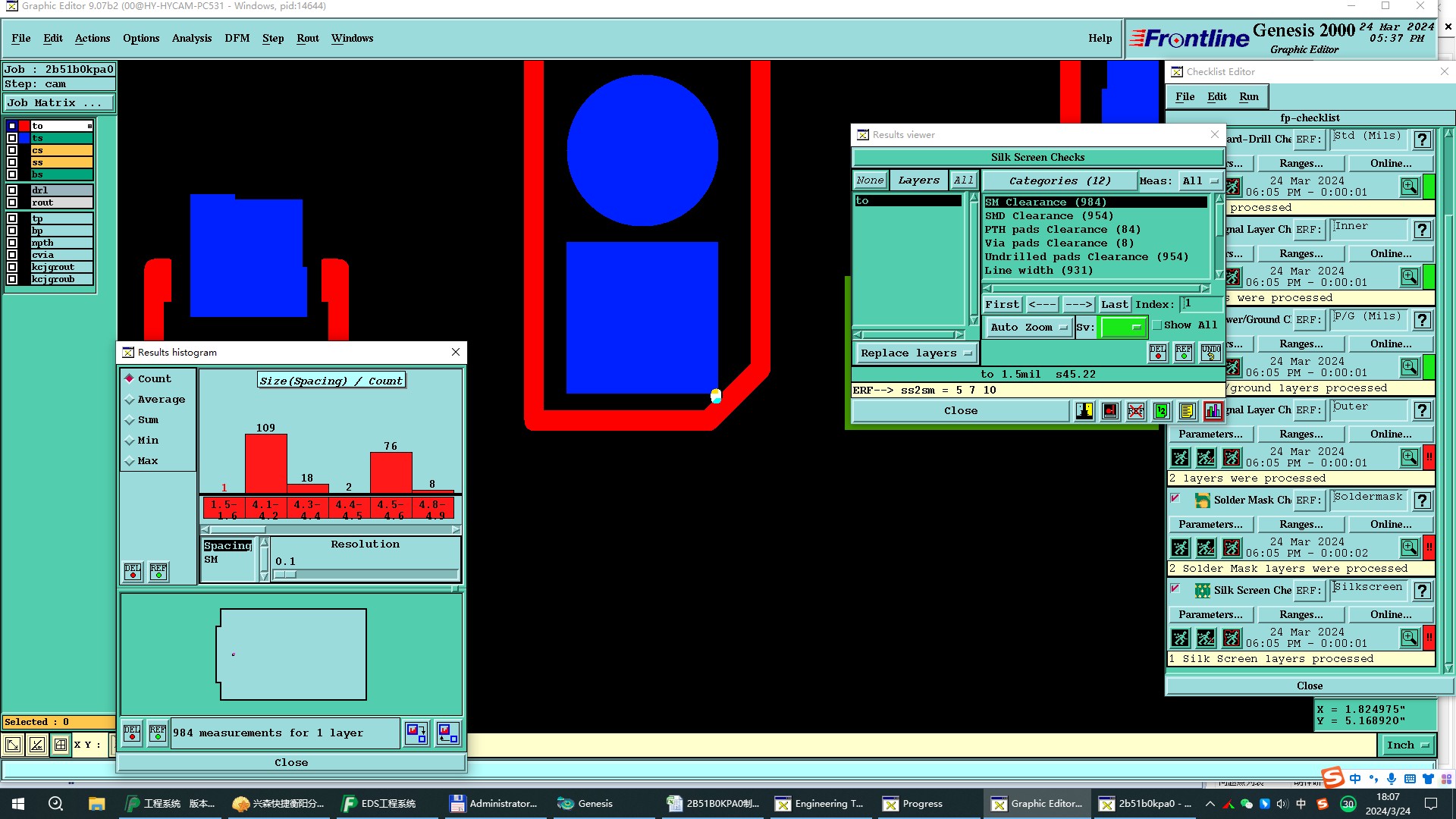This screenshot has width=1456, height=819.
Task: Click the crossed-out REF icon
Action: click(x=1135, y=411)
